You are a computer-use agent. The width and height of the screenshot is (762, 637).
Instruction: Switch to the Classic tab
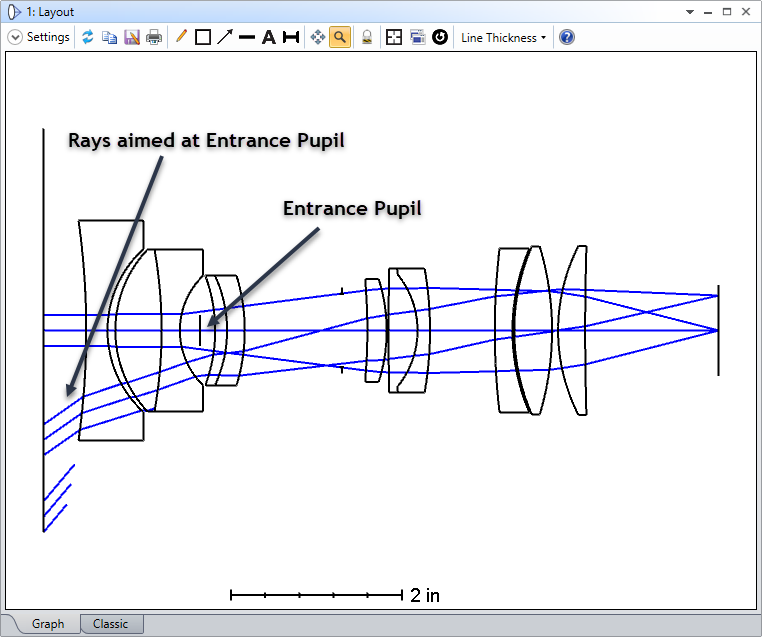click(111, 624)
